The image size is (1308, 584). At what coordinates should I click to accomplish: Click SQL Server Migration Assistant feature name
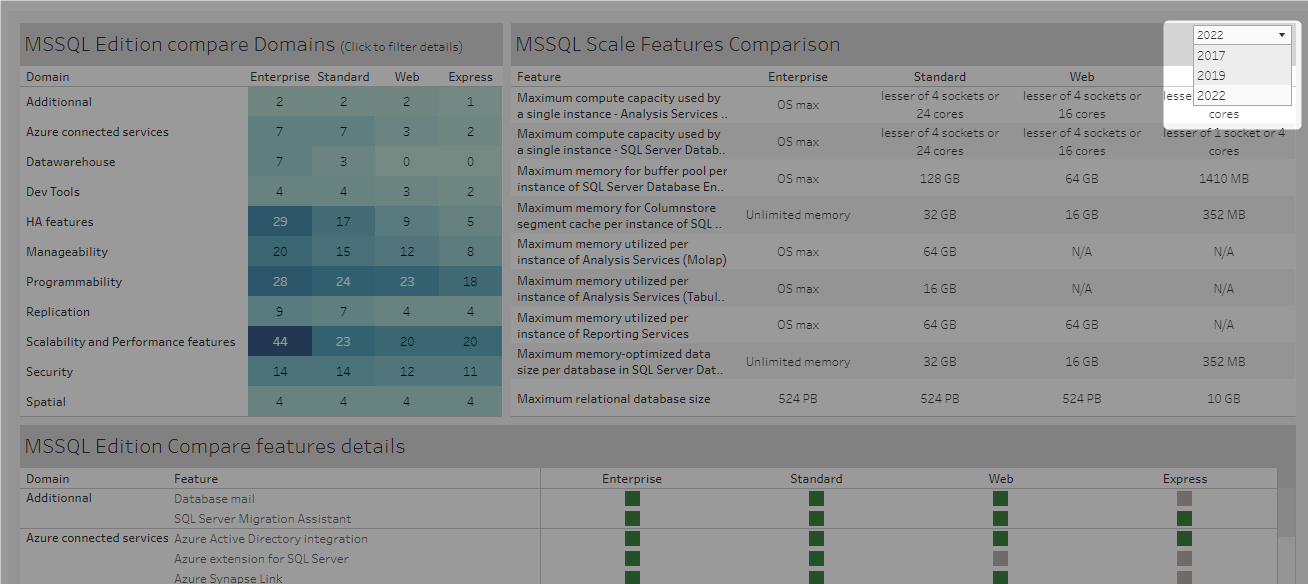263,519
